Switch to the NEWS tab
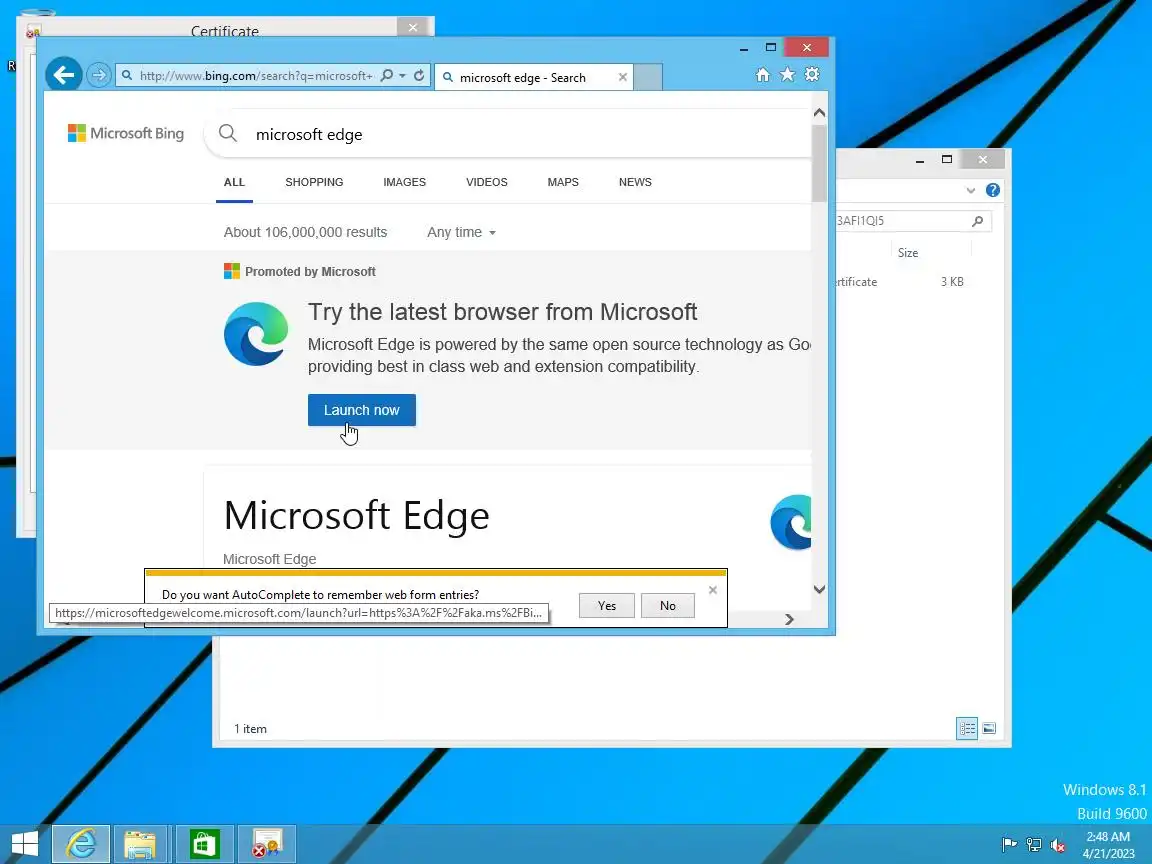The width and height of the screenshot is (1152, 864). [635, 182]
